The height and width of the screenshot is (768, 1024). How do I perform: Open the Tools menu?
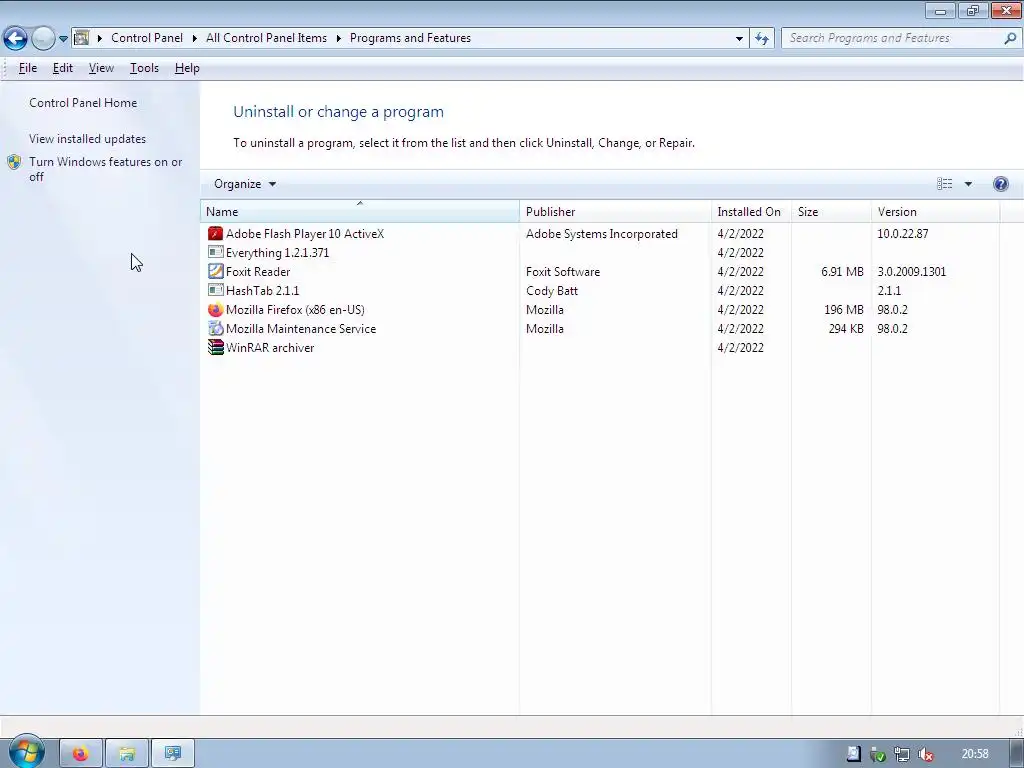pos(144,68)
